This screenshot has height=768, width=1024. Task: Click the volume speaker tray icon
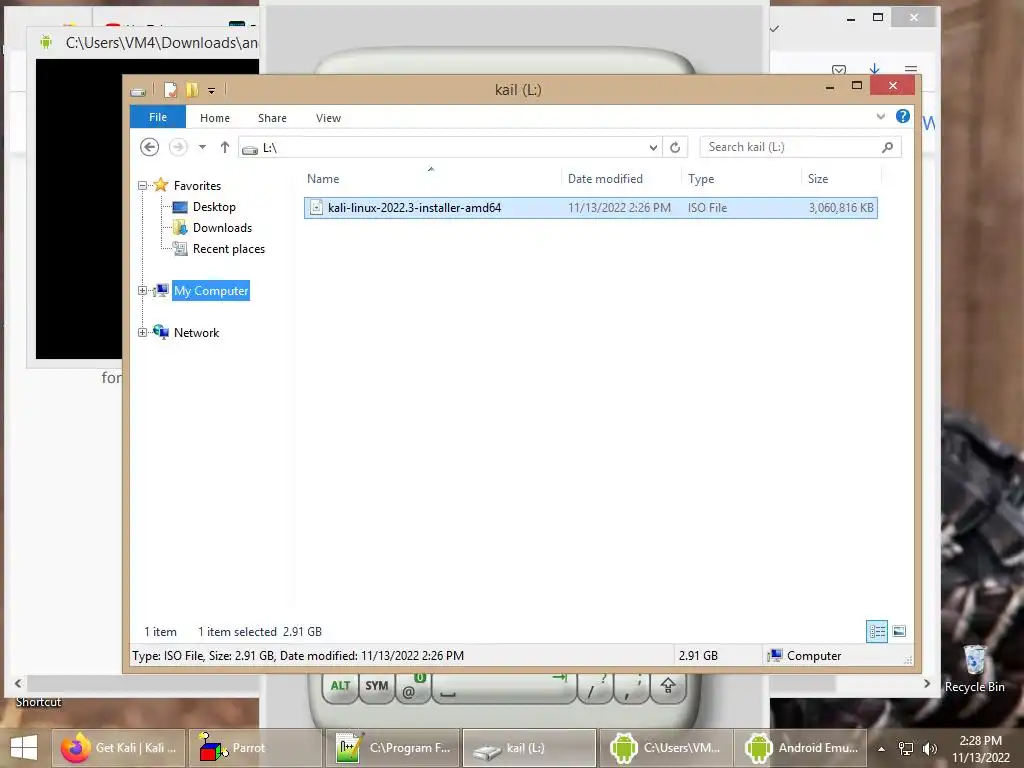(930, 749)
